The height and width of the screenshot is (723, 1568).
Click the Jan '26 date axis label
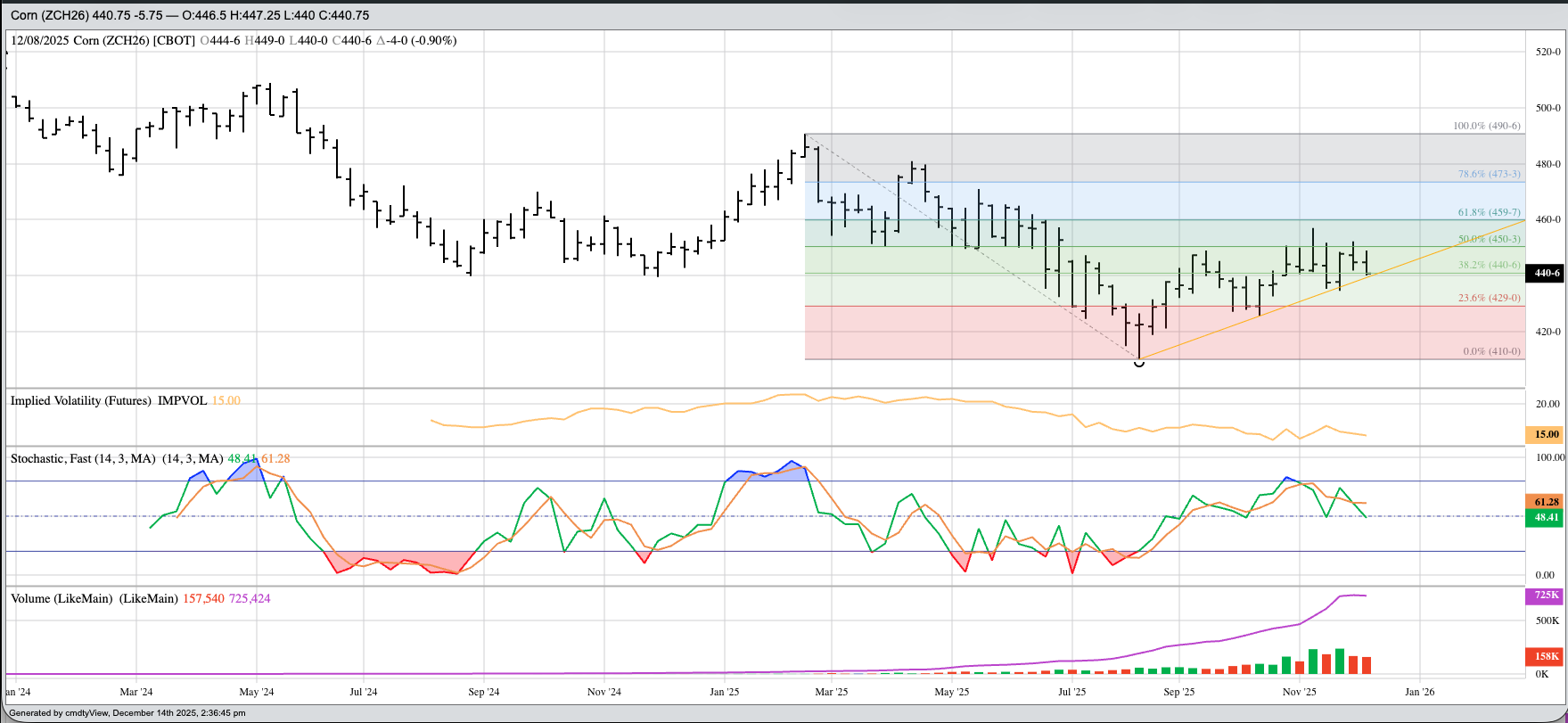[x=1419, y=692]
